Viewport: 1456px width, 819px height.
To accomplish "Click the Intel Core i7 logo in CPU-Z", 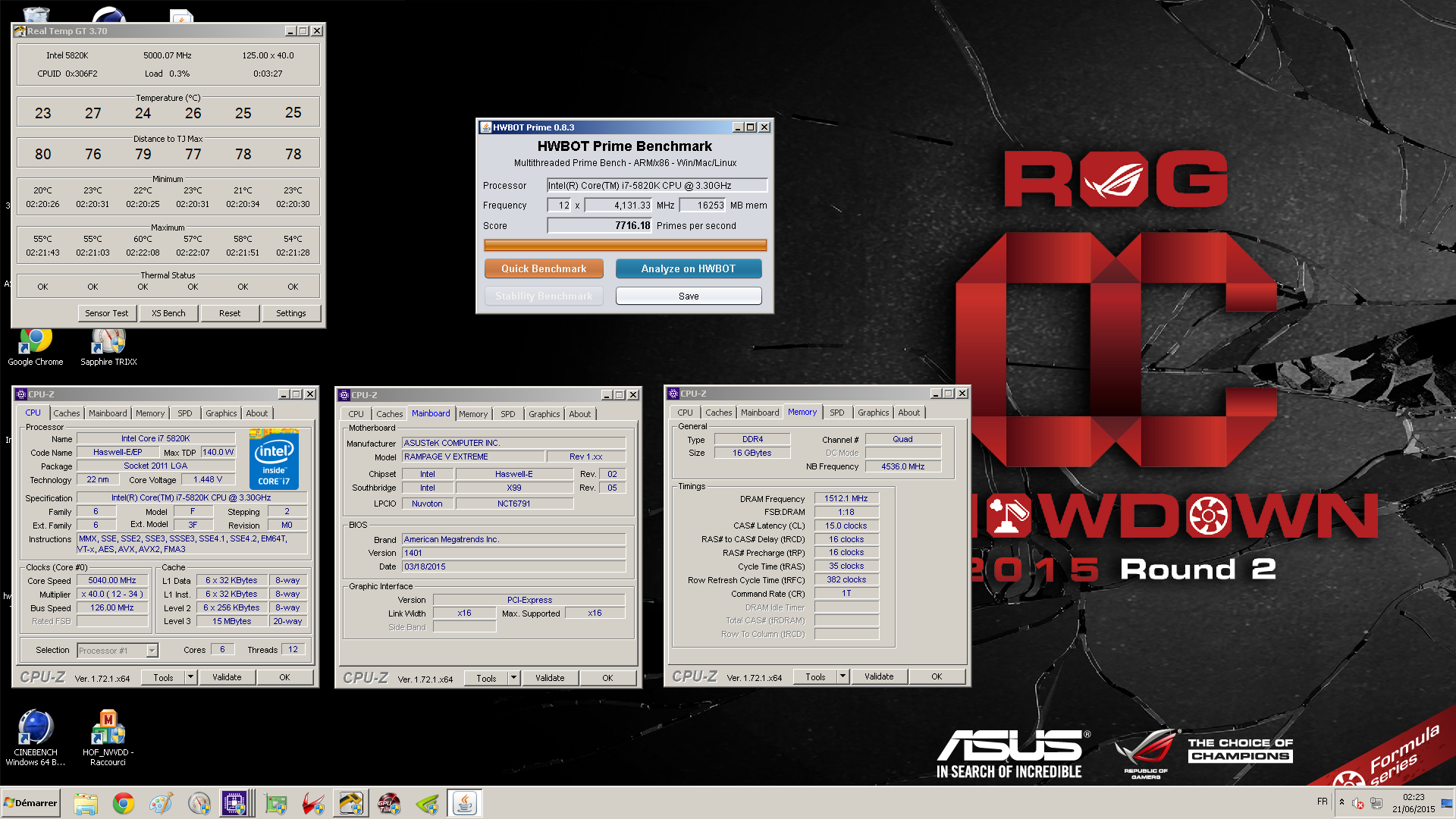I will [x=274, y=460].
